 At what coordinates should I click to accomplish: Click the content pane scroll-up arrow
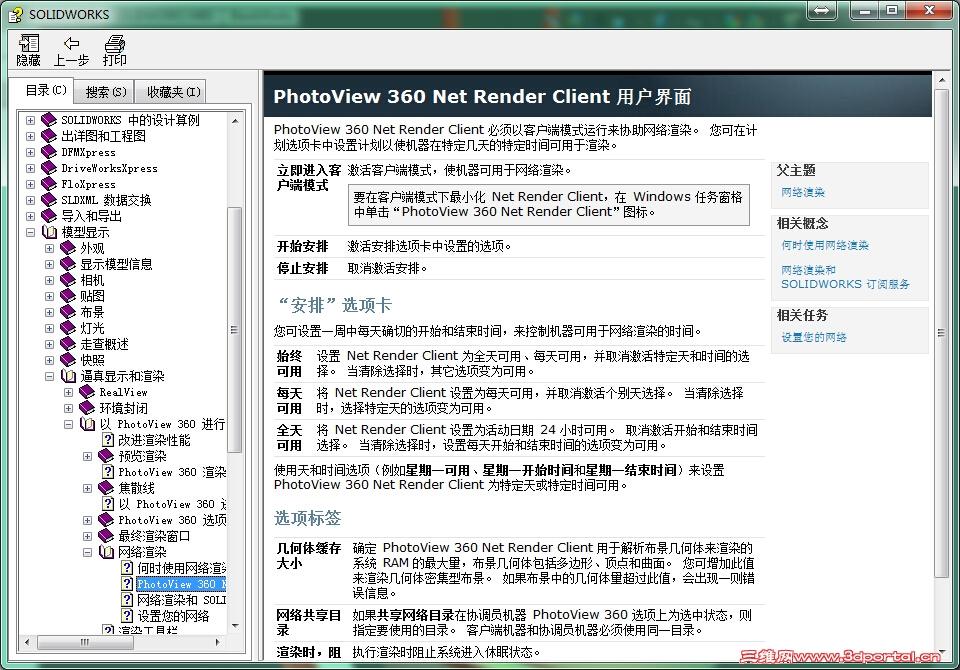click(941, 80)
